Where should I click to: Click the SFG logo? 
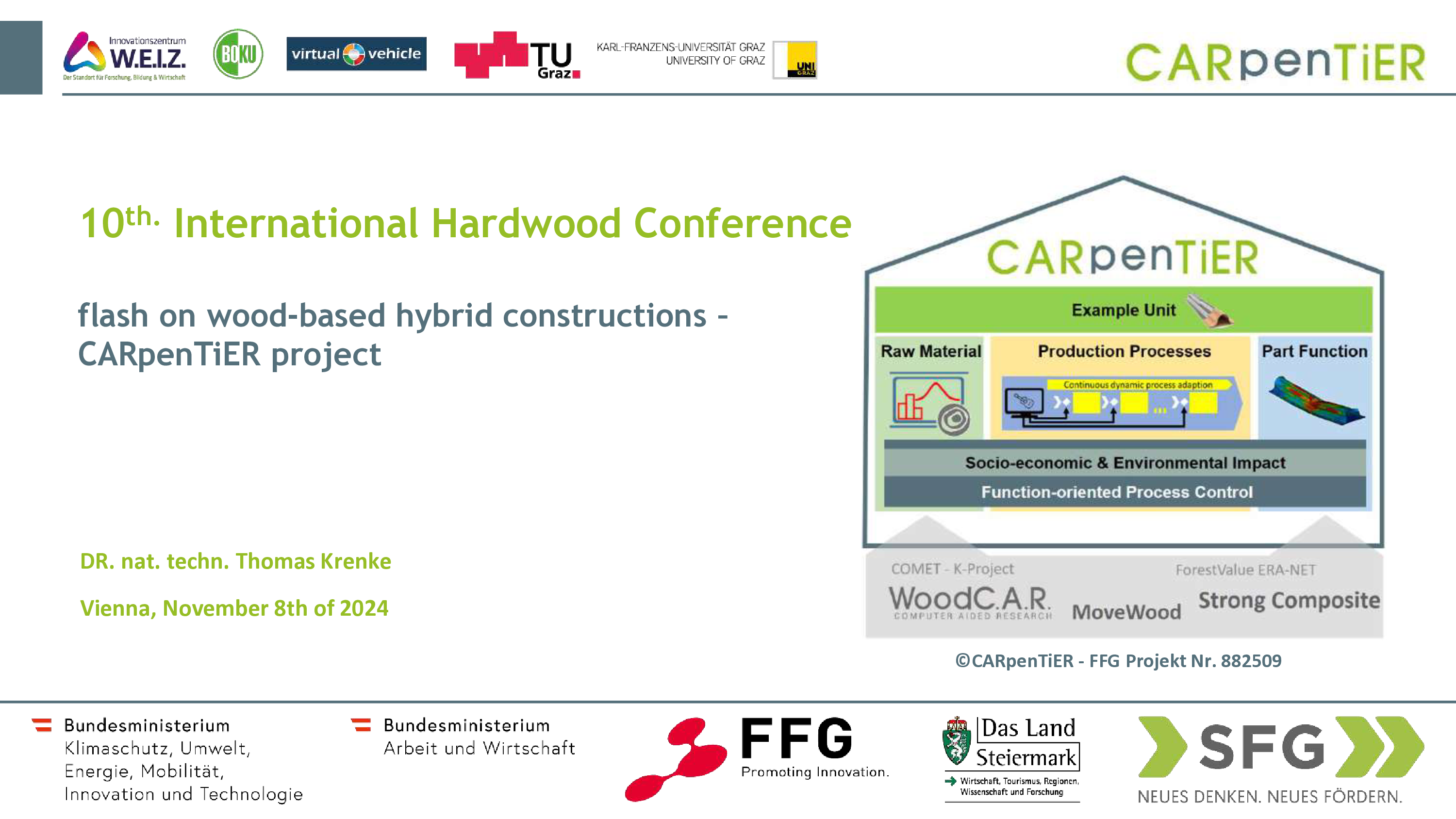(1281, 760)
